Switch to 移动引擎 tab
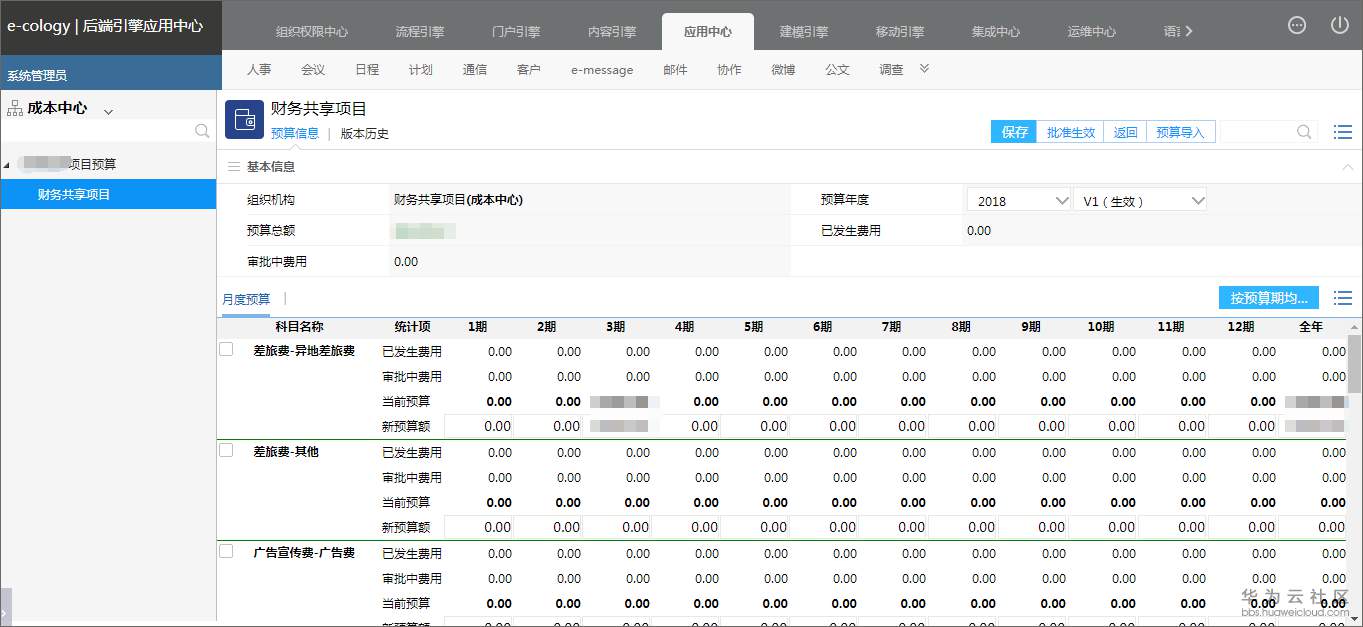1363x627 pixels. (900, 31)
